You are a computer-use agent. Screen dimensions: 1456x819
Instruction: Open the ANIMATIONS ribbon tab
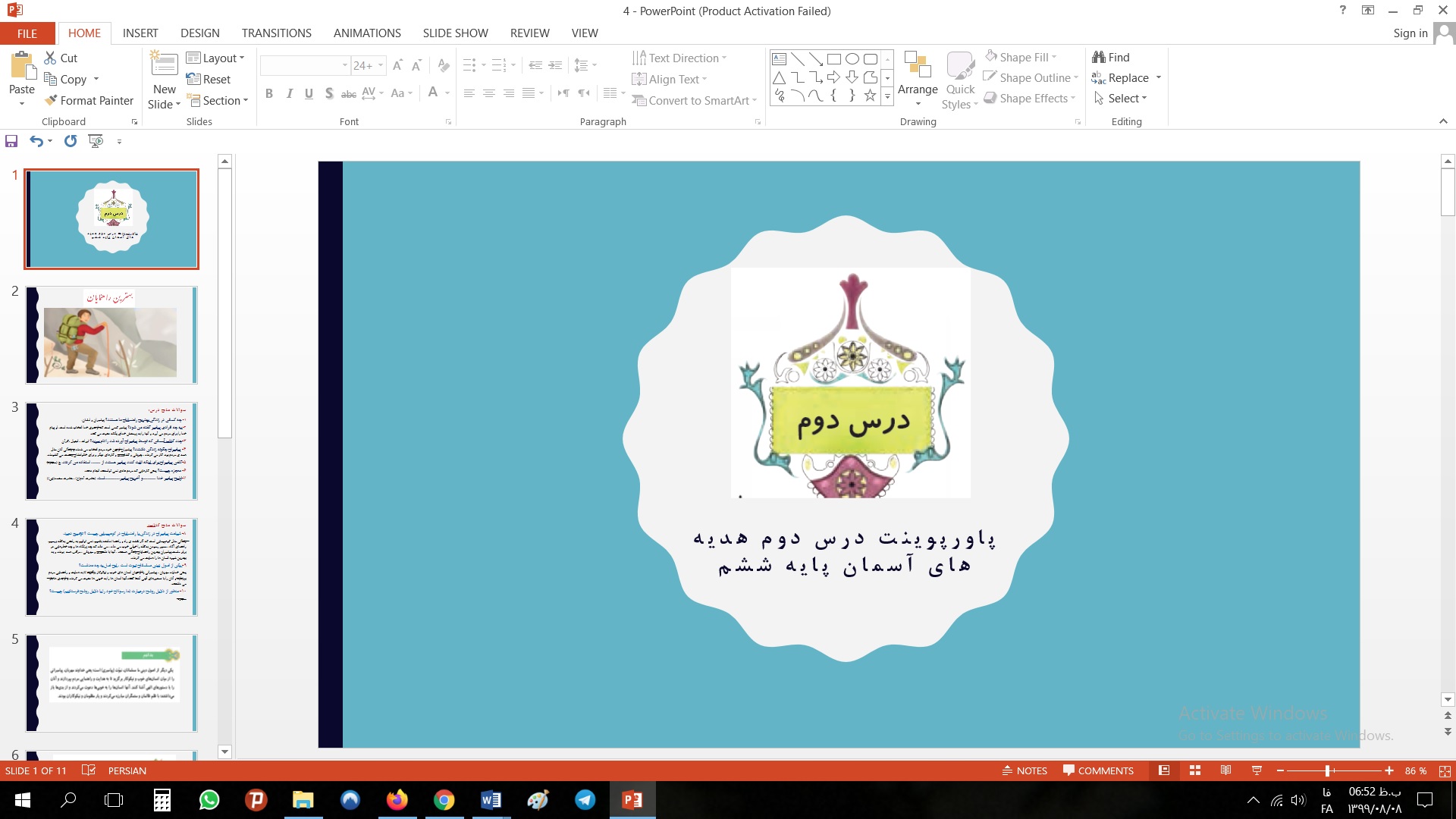click(367, 33)
